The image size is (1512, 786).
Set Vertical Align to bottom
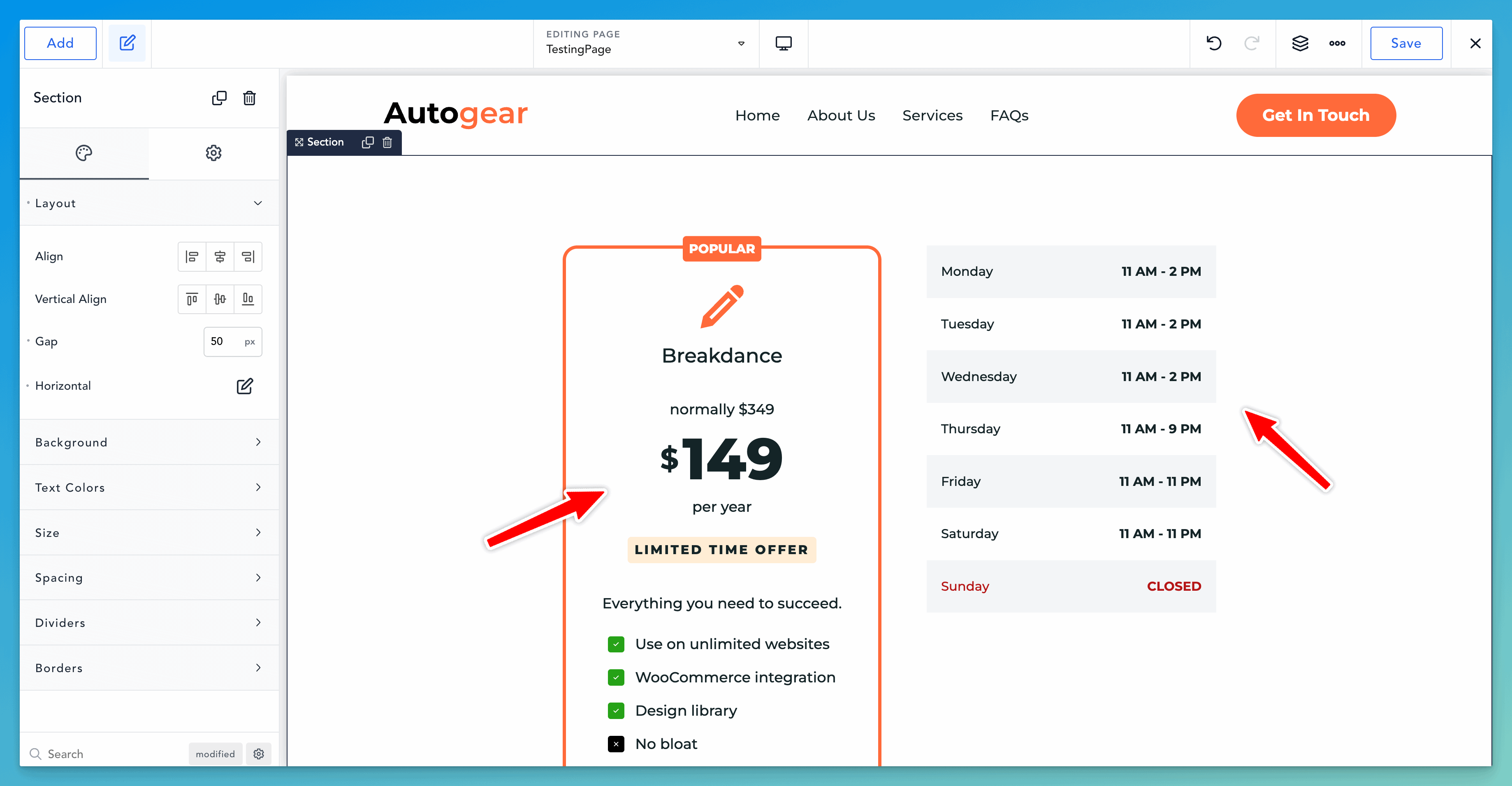tap(248, 299)
